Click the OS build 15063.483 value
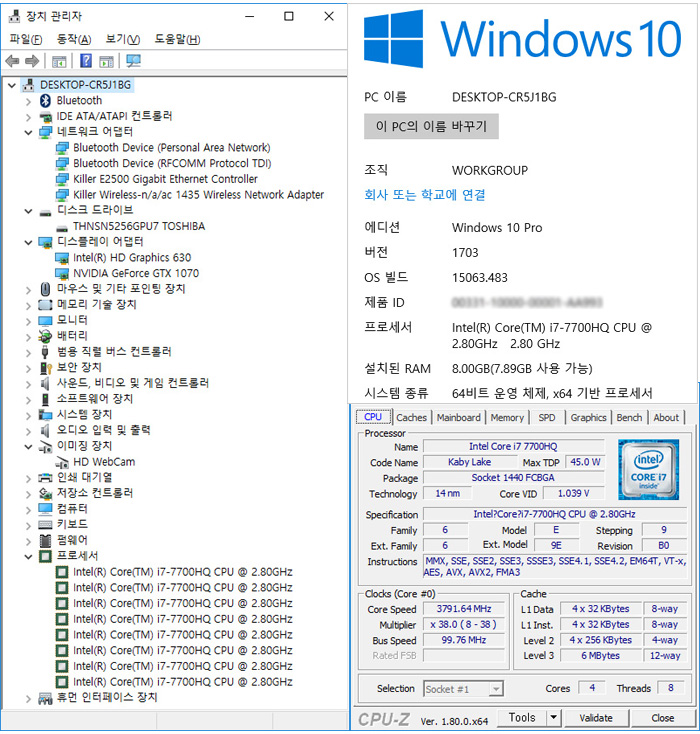 point(479,278)
